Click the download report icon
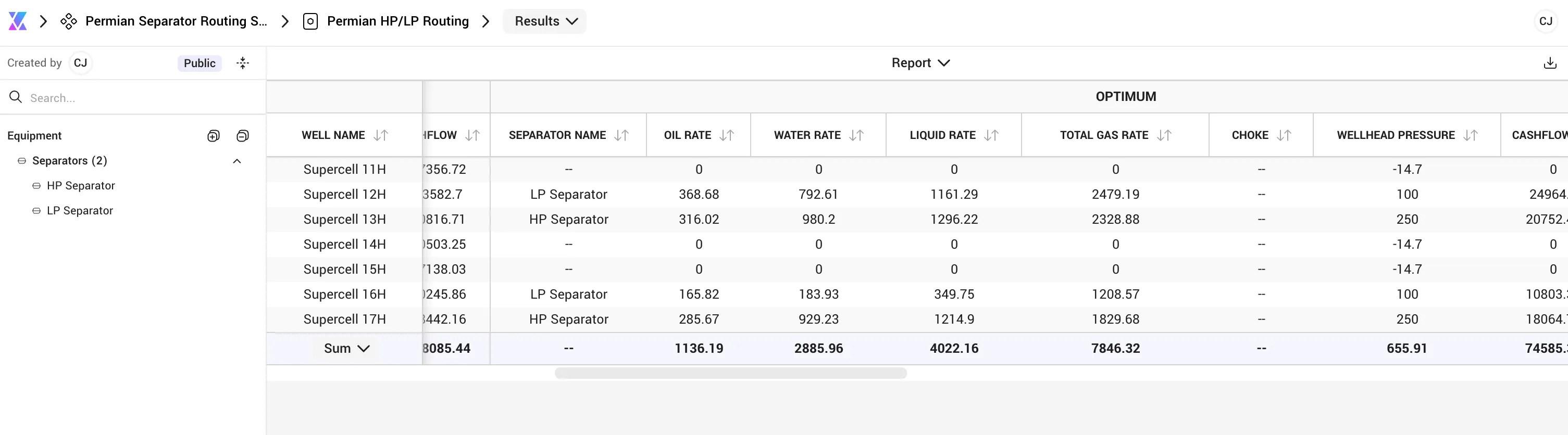This screenshot has height=435, width=1568. [1550, 62]
